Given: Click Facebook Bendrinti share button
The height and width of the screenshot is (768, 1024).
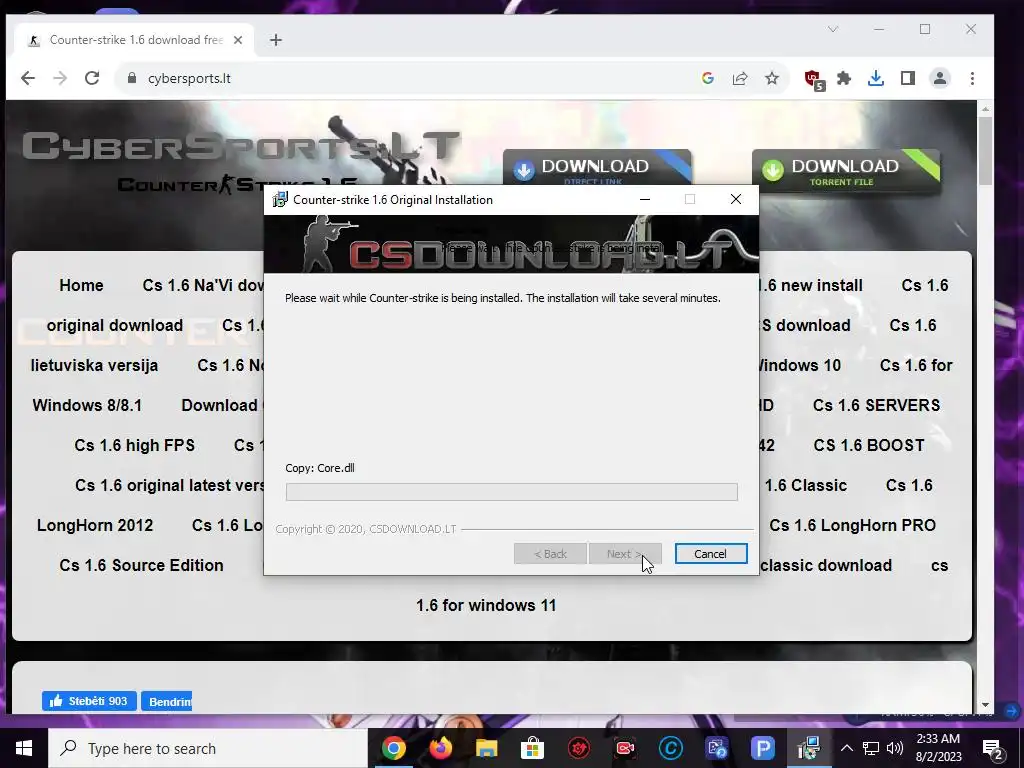Looking at the screenshot, I should (x=167, y=701).
